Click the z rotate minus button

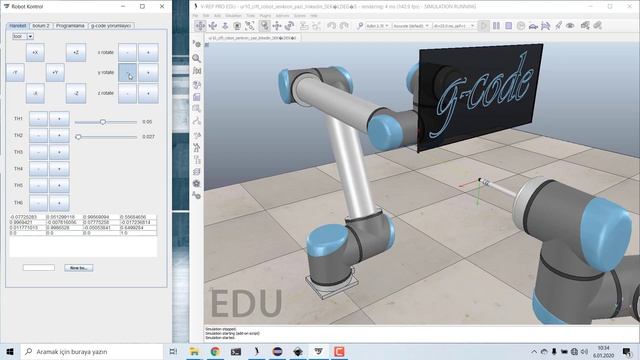[x=127, y=93]
